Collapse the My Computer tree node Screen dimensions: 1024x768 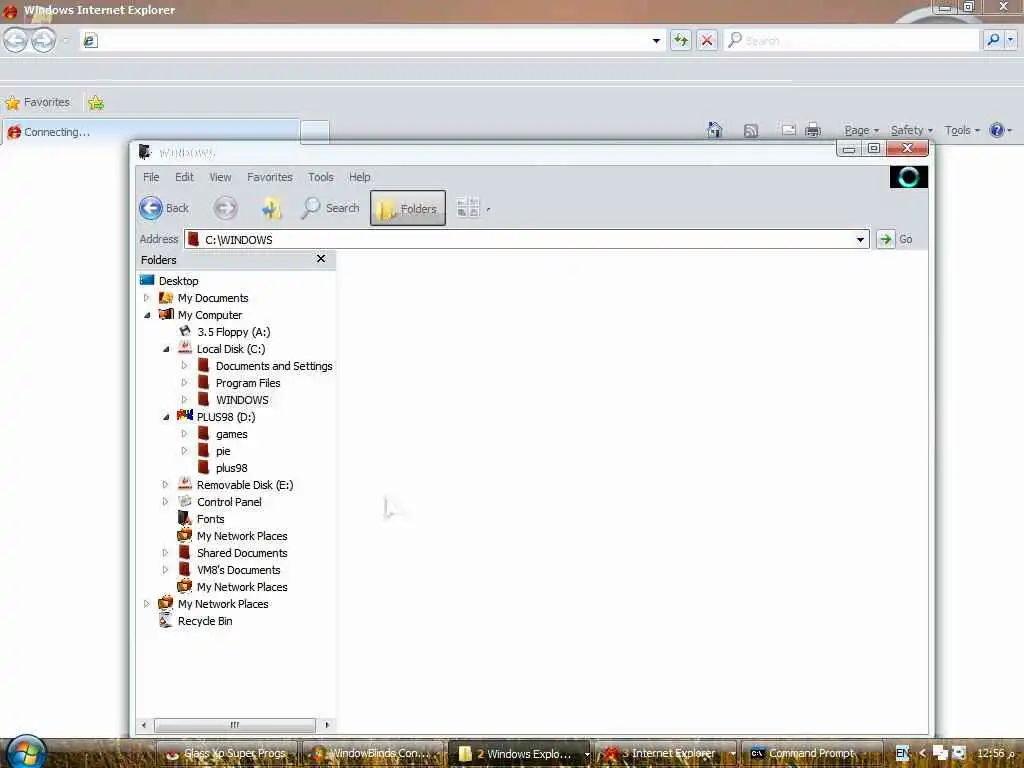(x=146, y=315)
